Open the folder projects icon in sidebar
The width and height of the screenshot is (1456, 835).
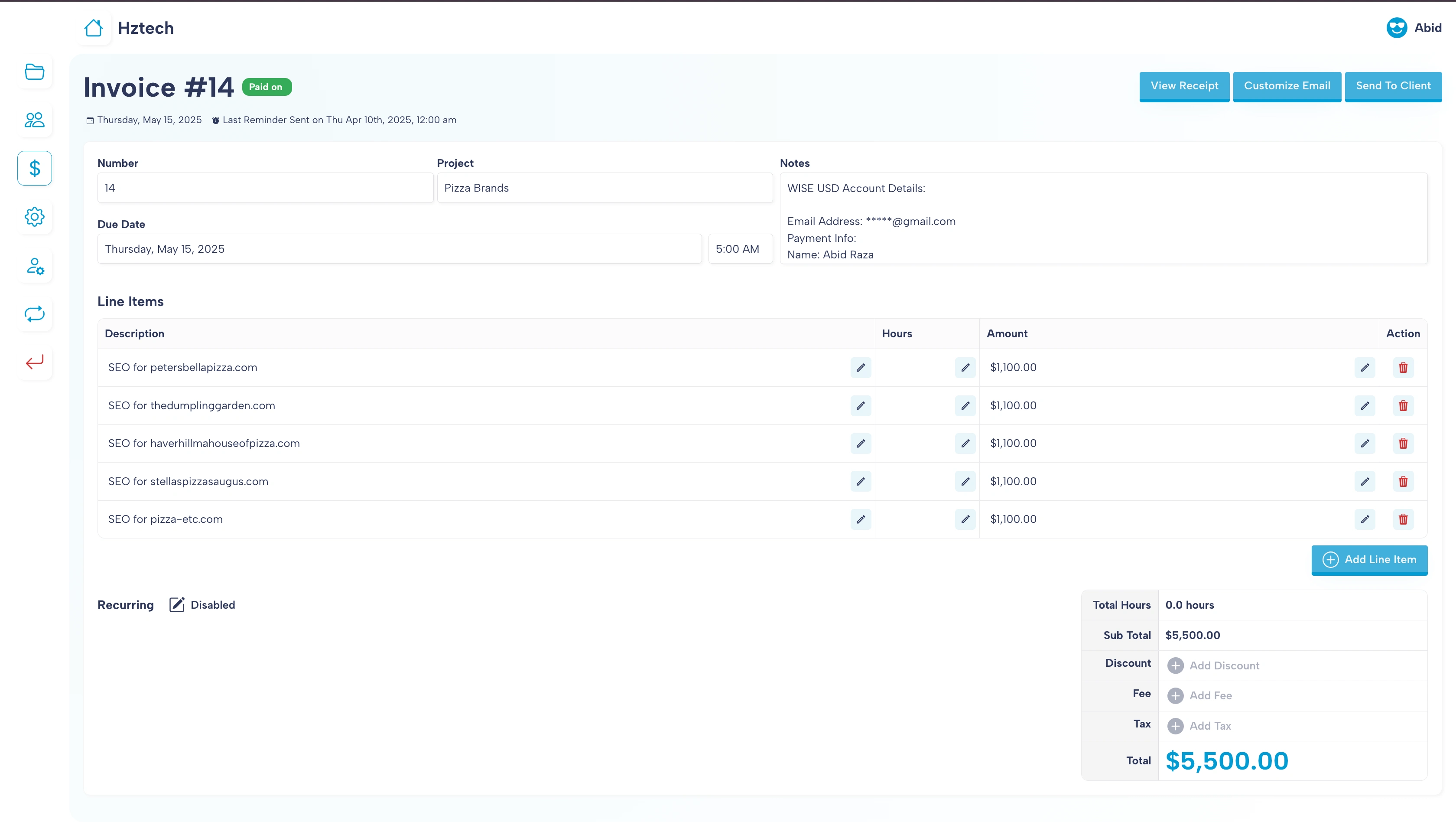[x=34, y=72]
